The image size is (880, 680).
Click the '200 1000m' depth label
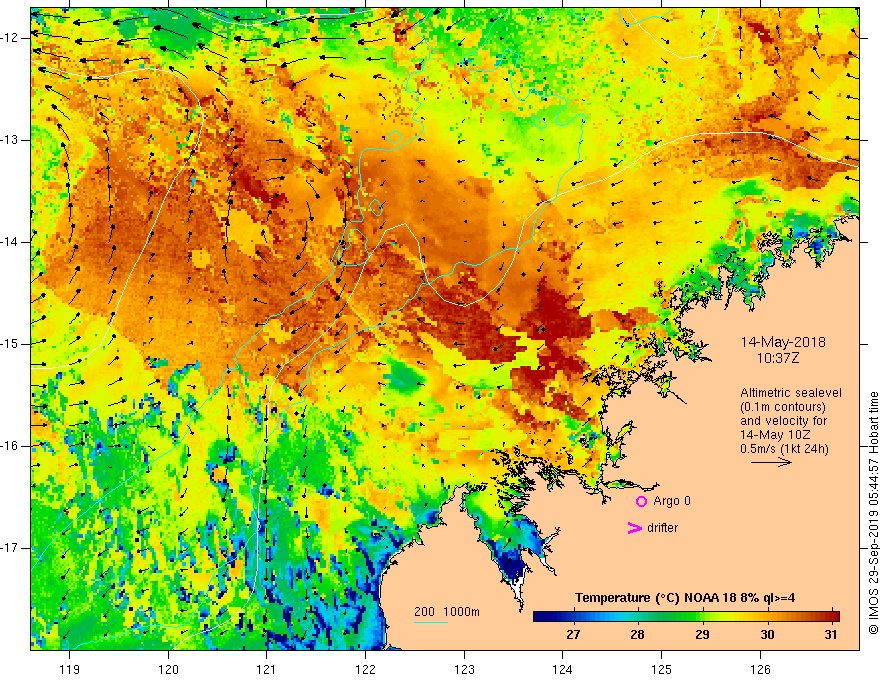[x=447, y=612]
